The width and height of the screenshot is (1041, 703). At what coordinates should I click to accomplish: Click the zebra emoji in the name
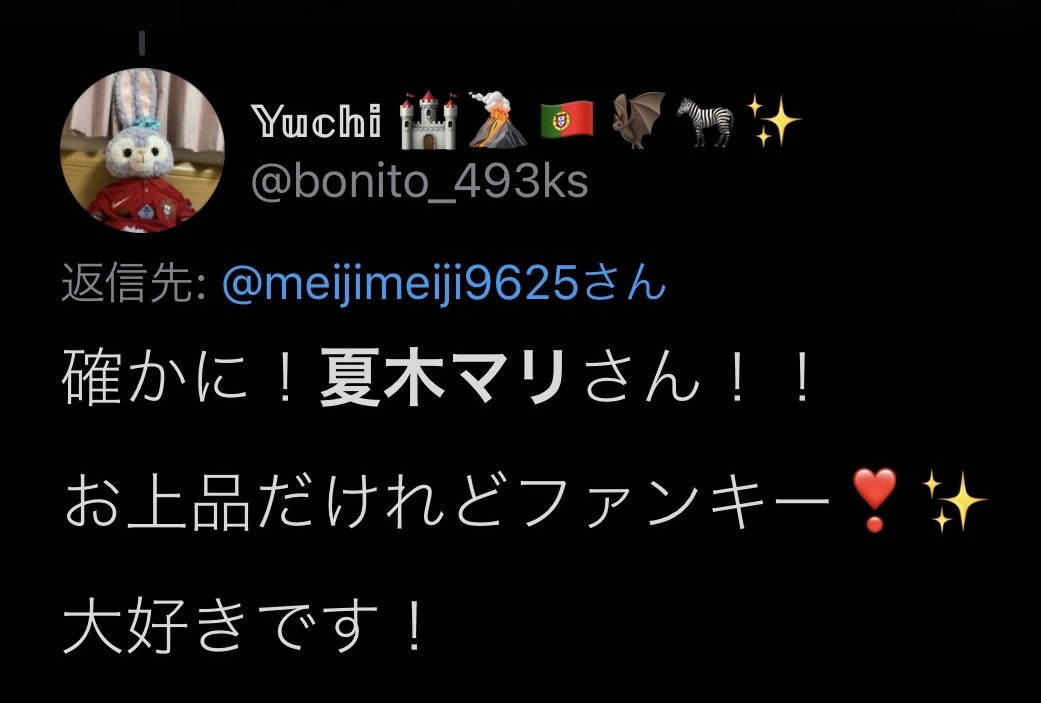click(706, 121)
